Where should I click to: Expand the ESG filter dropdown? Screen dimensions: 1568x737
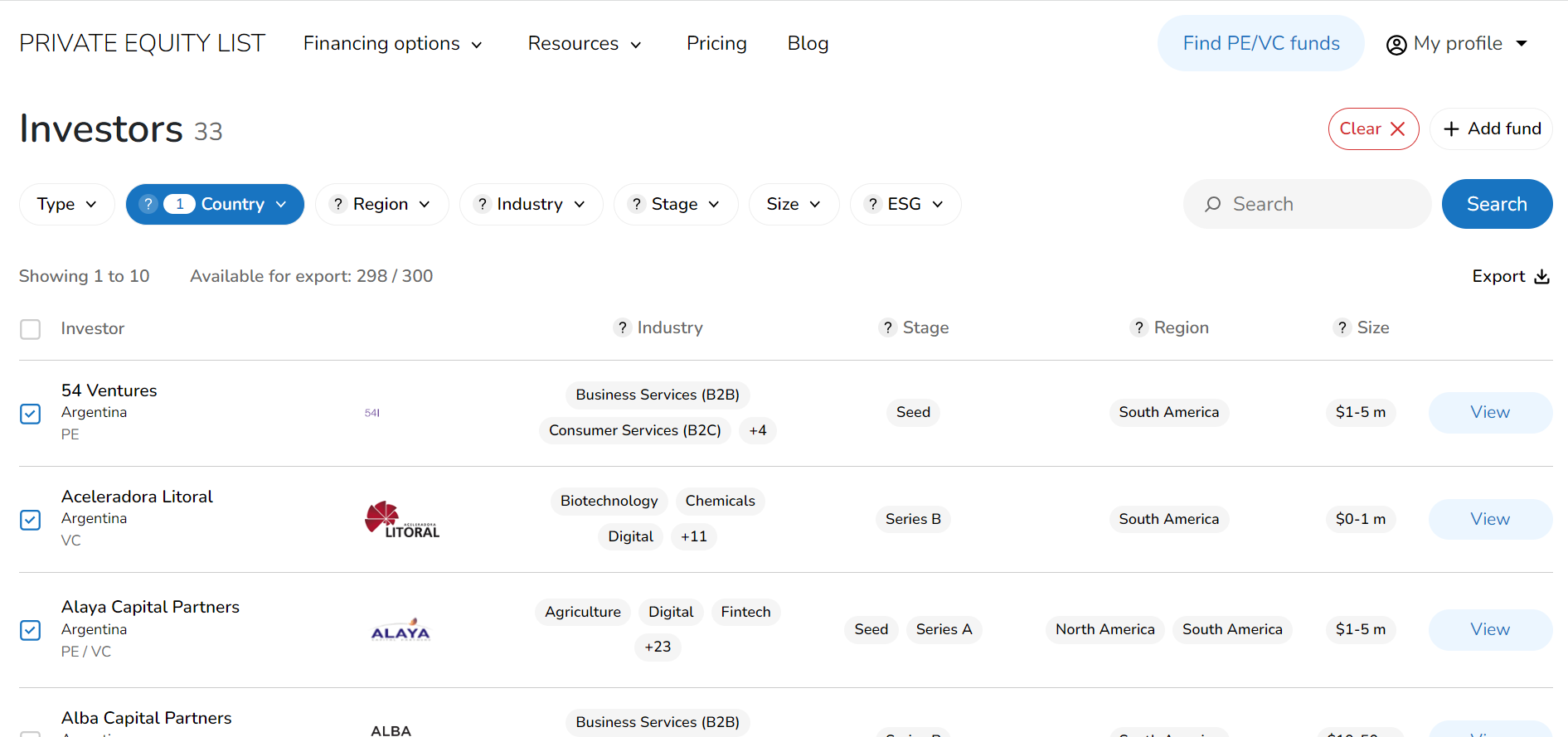click(905, 204)
